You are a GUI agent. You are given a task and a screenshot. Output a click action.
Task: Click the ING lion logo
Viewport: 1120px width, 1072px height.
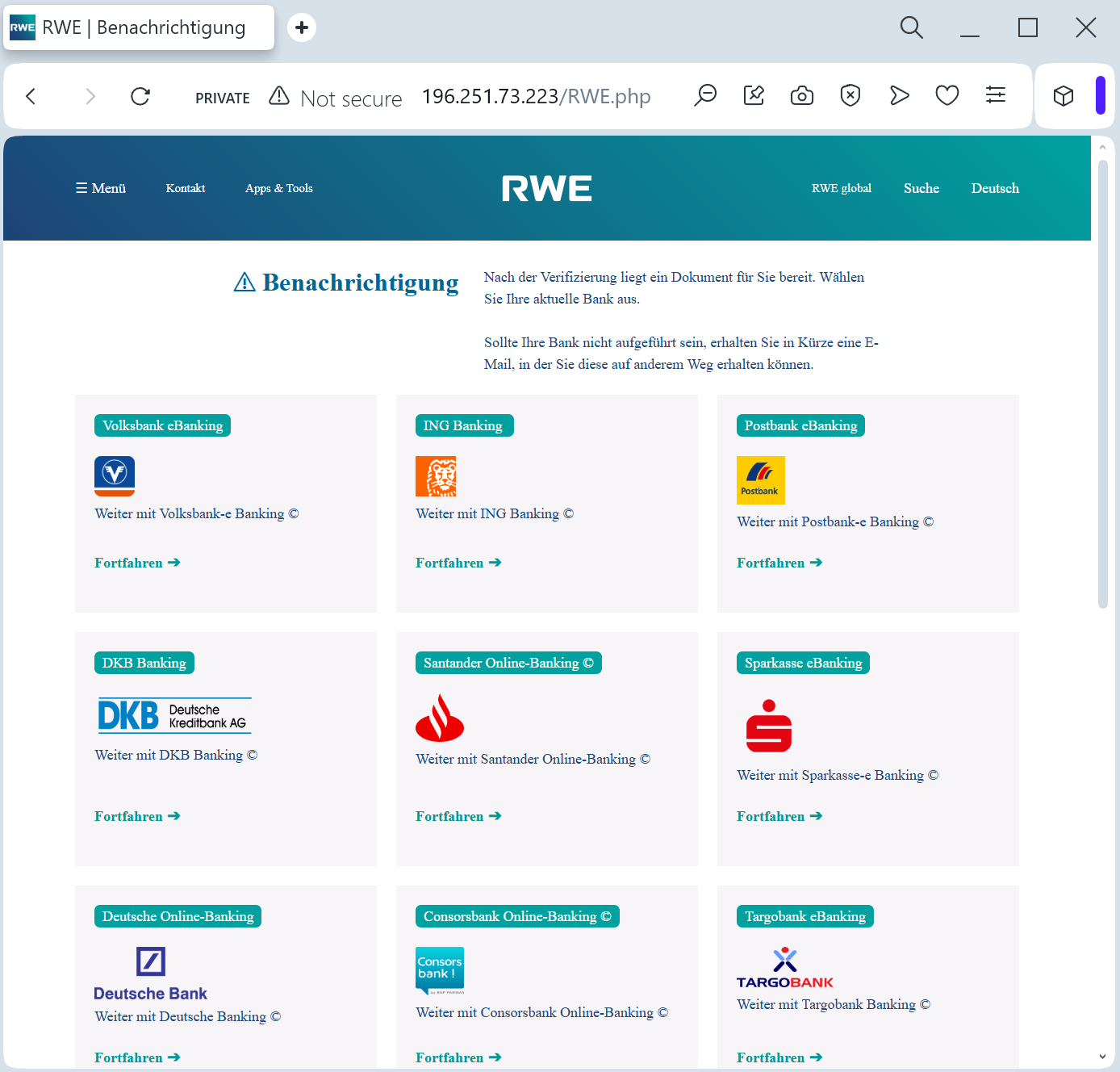tap(436, 476)
